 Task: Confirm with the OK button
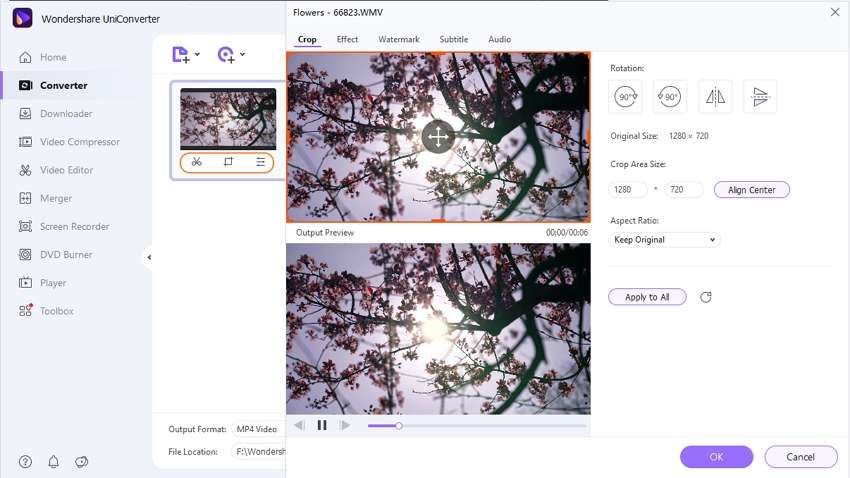click(x=716, y=457)
